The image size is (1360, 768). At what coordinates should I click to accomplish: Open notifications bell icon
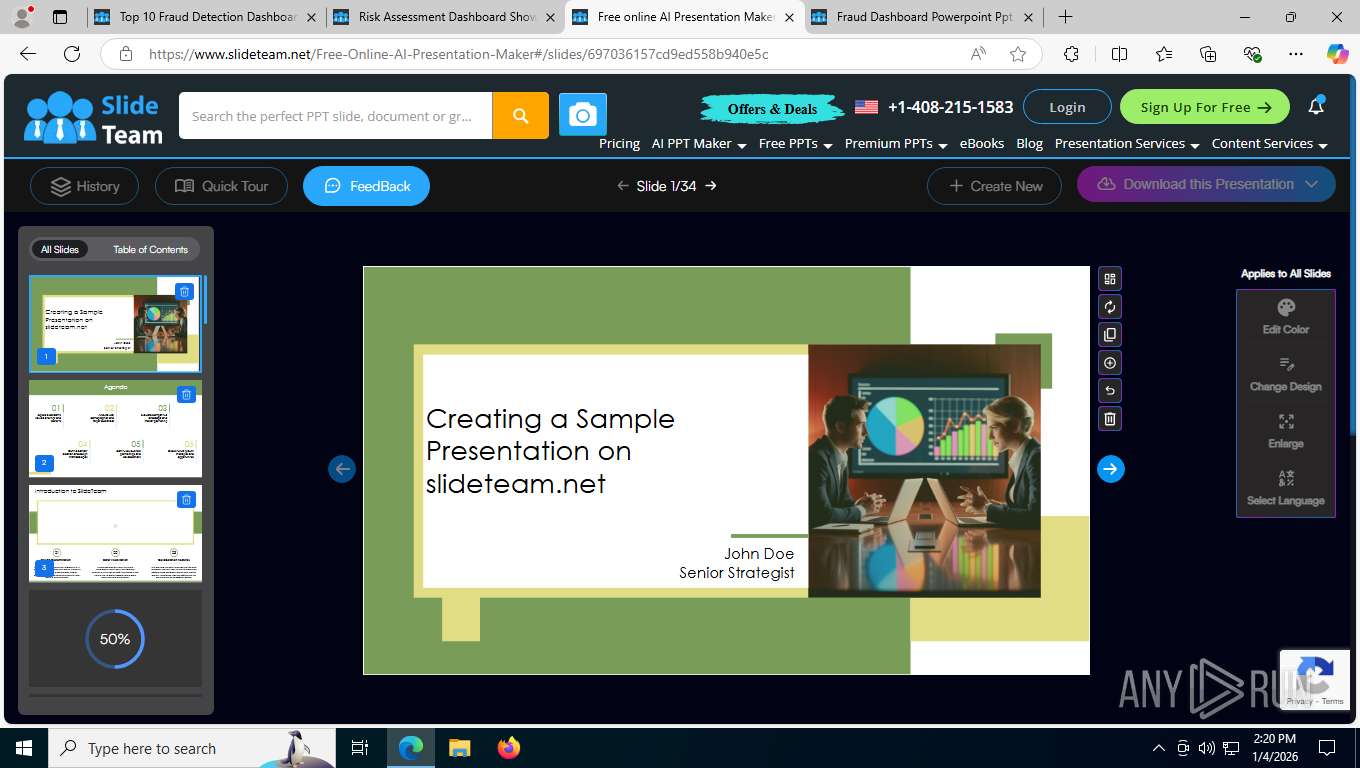click(x=1316, y=106)
